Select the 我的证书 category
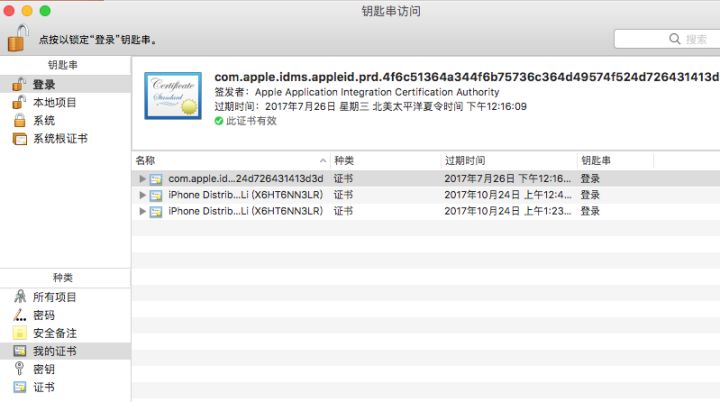Image resolution: width=720 pixels, height=402 pixels. 54,351
